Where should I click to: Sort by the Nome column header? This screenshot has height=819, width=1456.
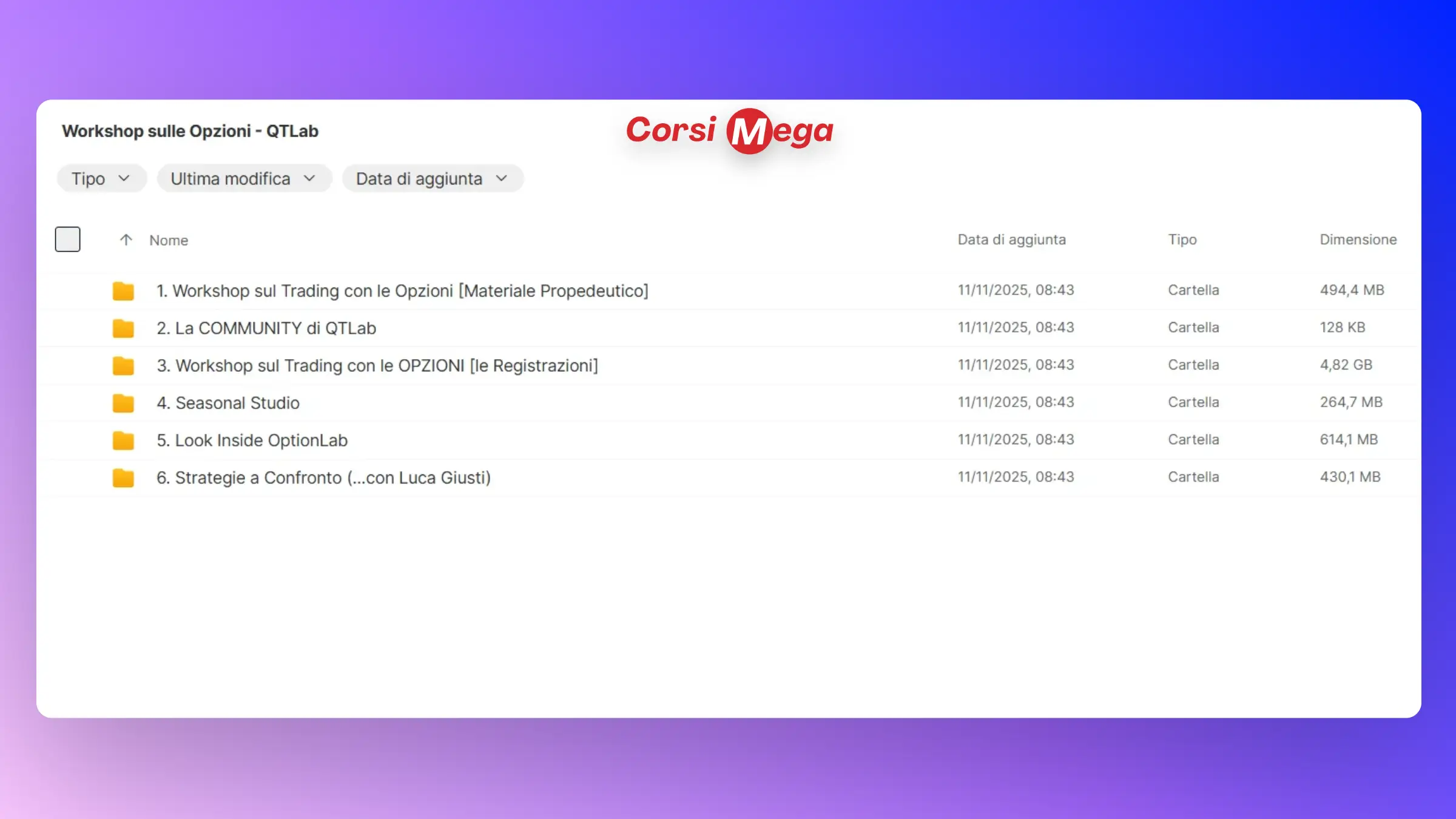[x=169, y=240]
